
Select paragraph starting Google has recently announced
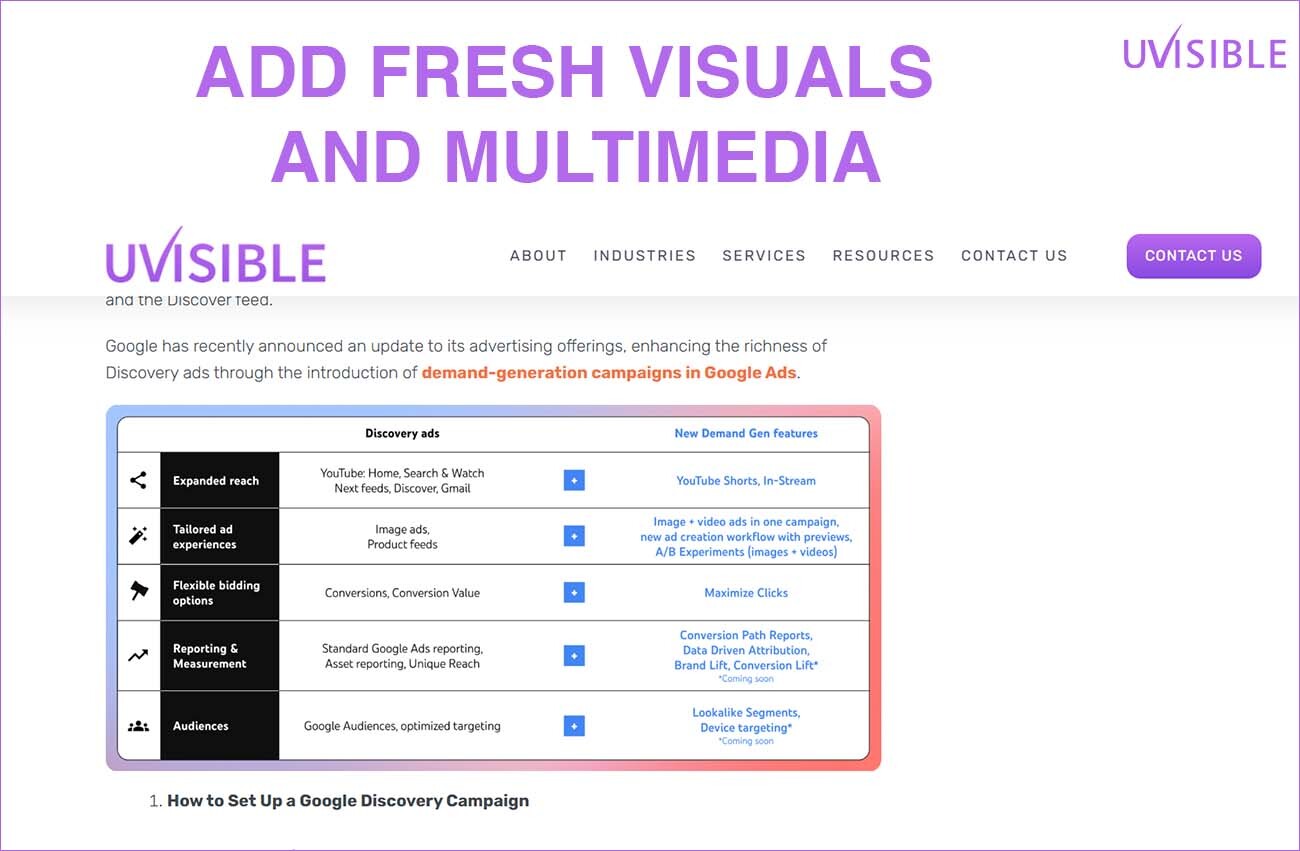coord(466,360)
